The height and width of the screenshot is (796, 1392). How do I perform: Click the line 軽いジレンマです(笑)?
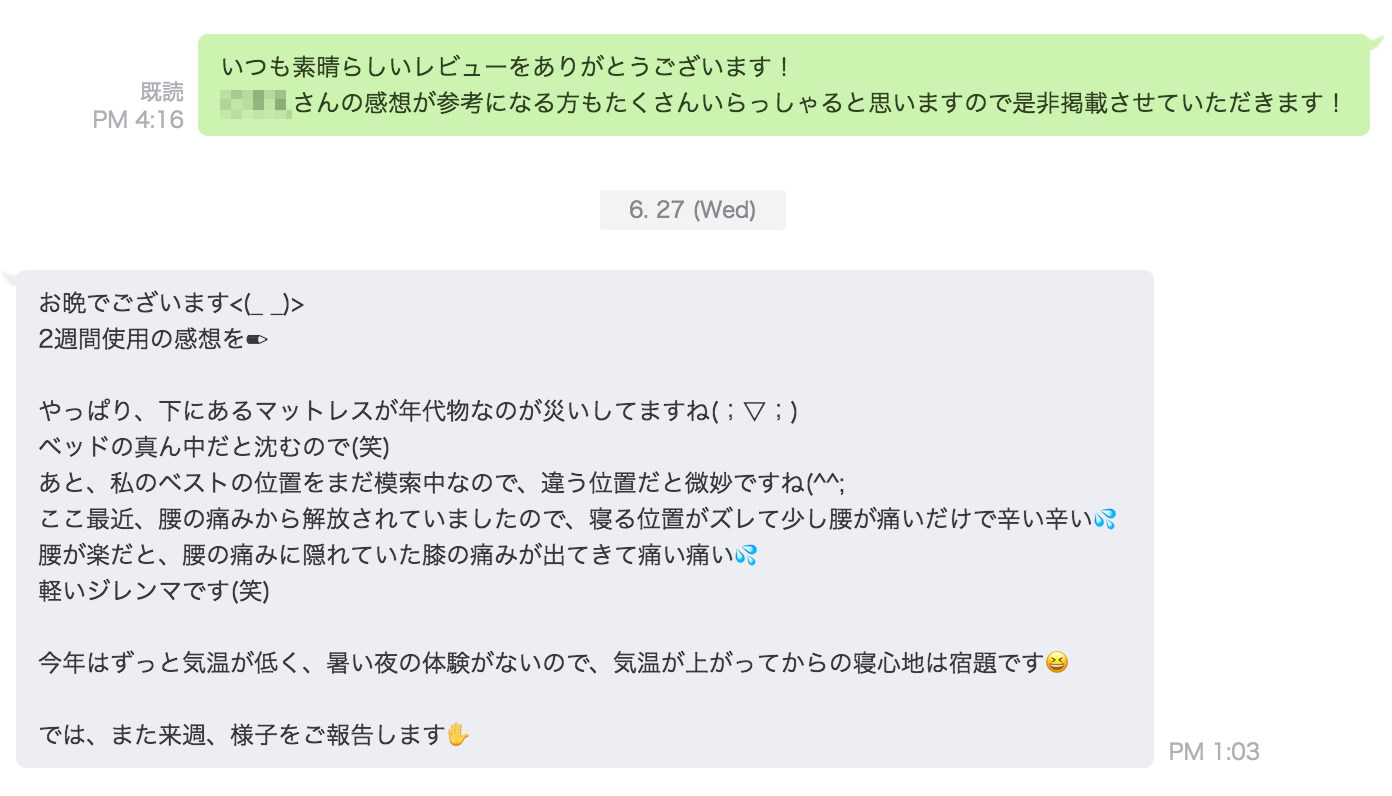pyautogui.click(x=154, y=591)
